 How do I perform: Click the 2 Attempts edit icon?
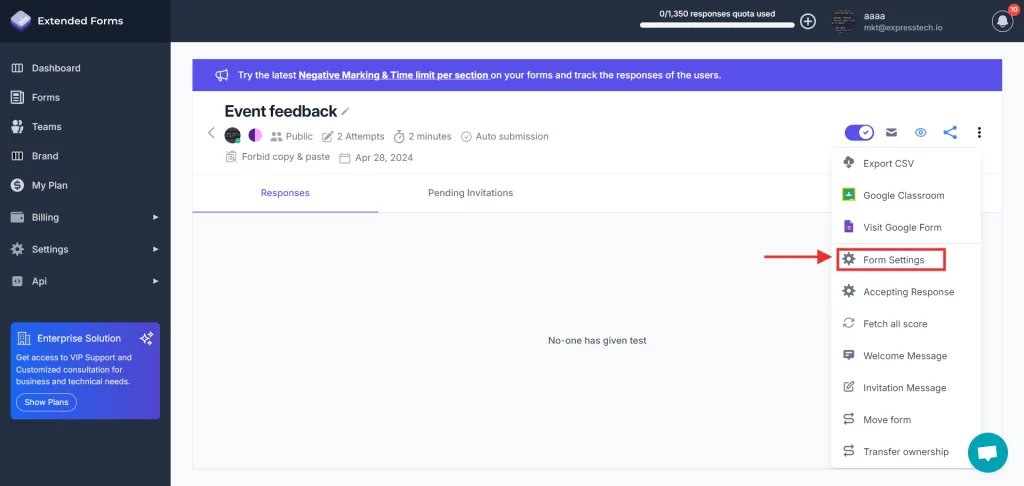tap(328, 137)
